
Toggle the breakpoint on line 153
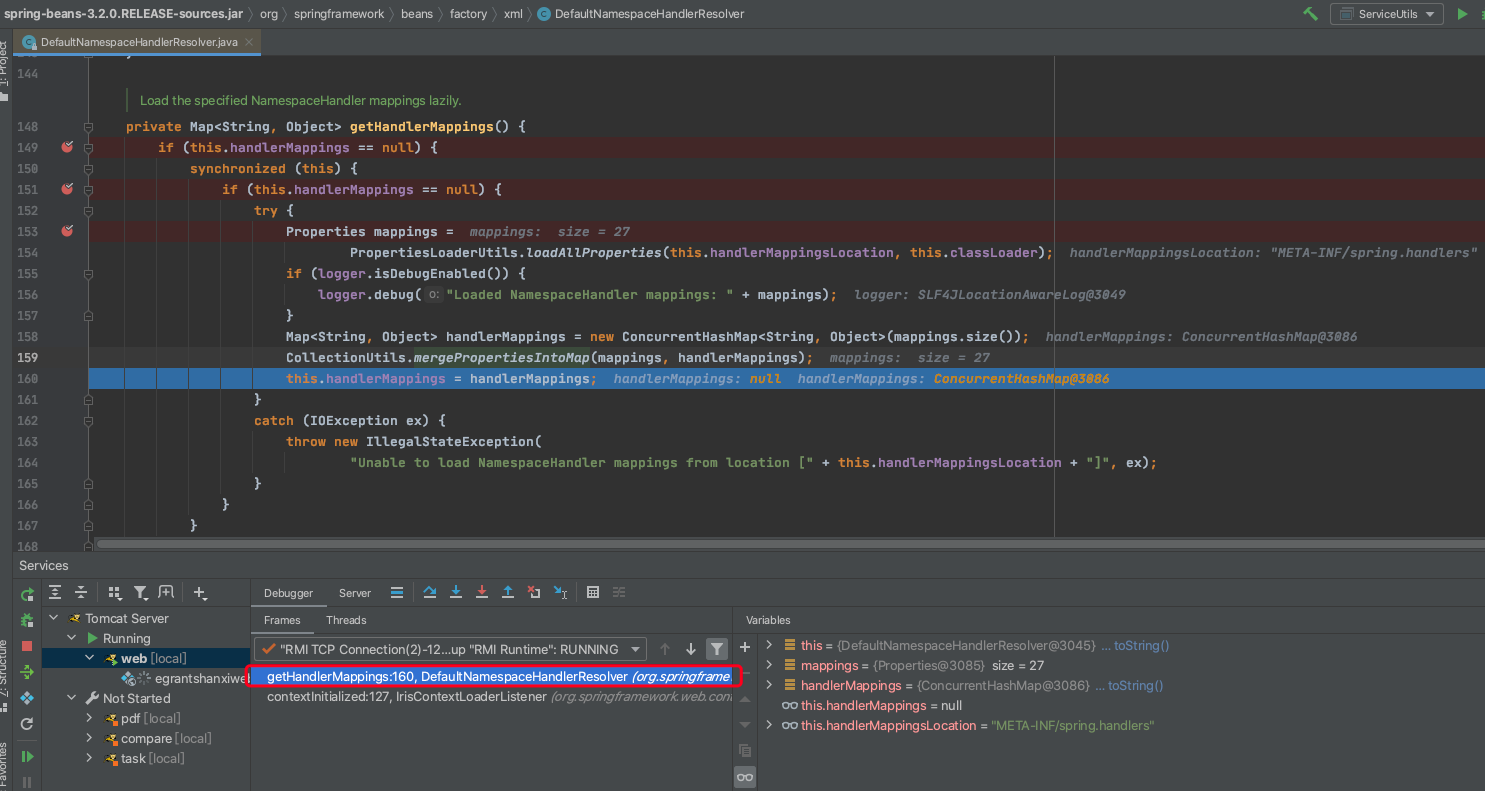[x=67, y=231]
